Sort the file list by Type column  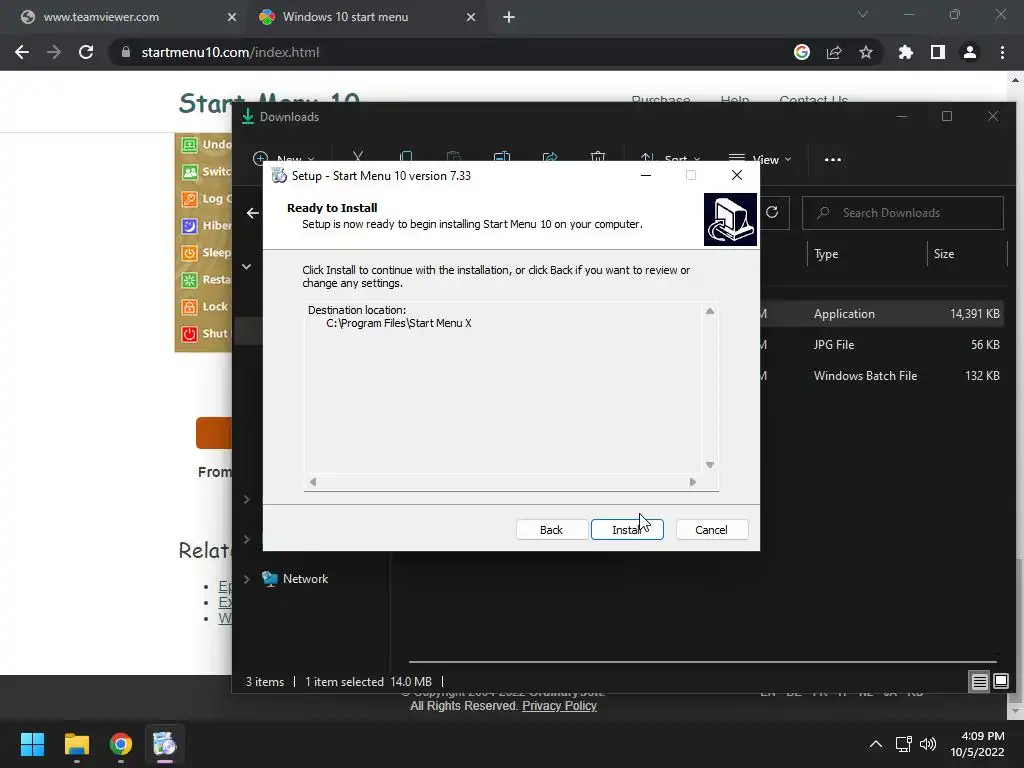pos(826,254)
